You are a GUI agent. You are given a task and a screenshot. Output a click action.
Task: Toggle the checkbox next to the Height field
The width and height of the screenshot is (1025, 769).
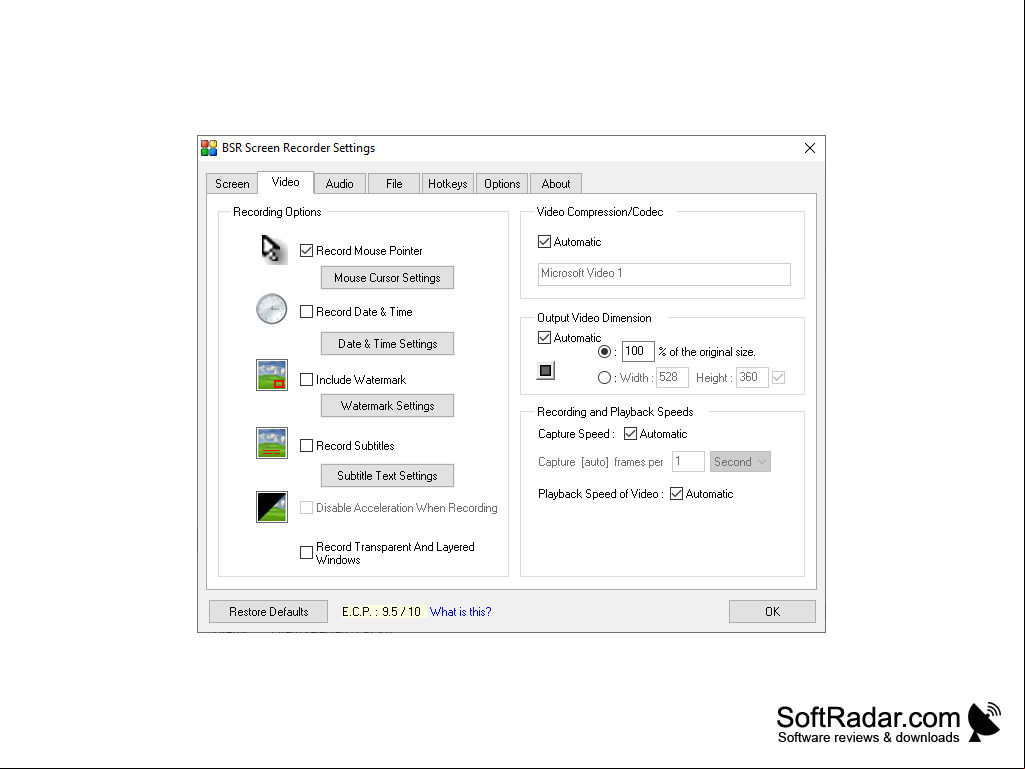778,377
